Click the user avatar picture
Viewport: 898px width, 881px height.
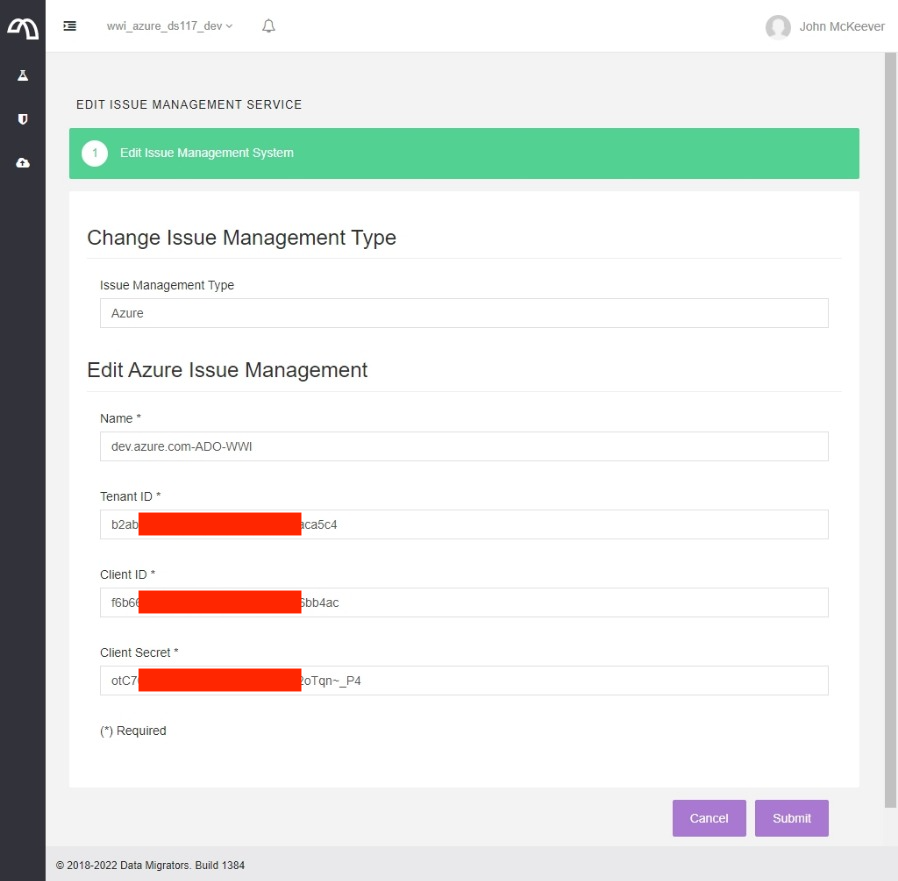(778, 27)
